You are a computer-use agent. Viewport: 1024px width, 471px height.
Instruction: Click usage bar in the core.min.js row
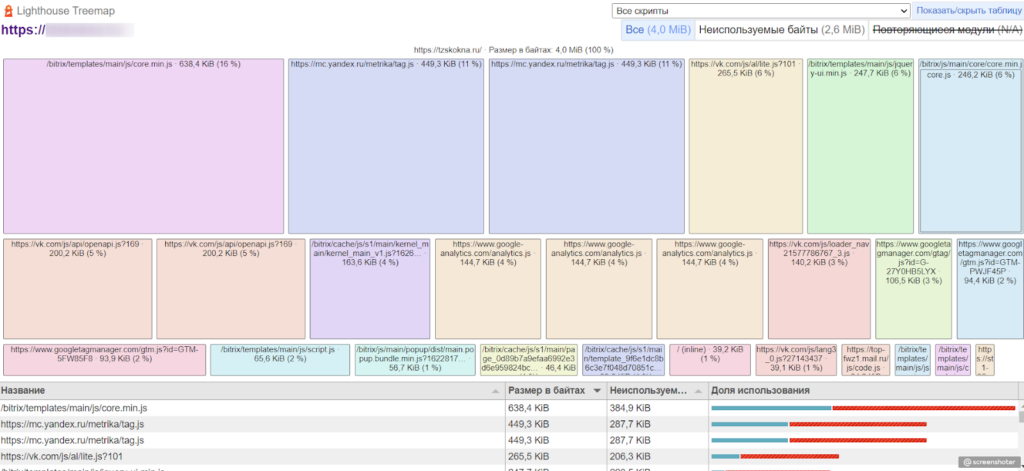[x=863, y=408]
